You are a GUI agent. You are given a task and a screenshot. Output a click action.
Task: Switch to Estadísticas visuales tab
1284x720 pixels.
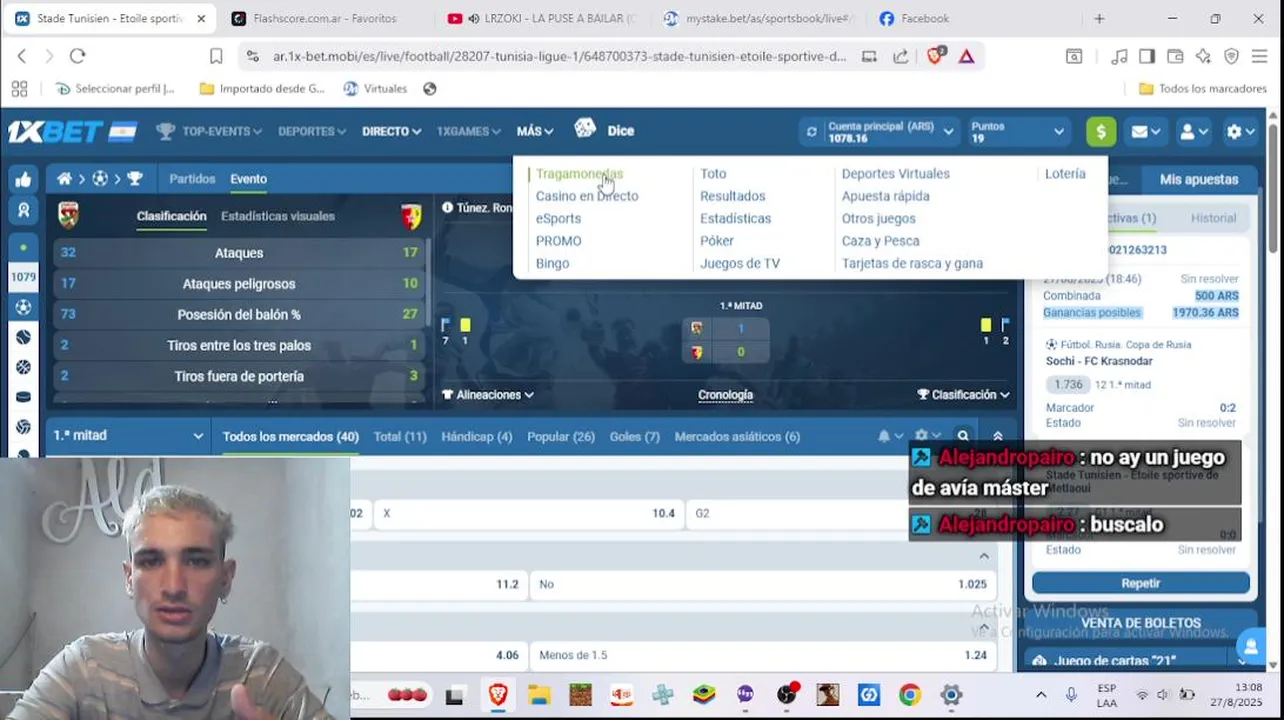[x=278, y=216]
